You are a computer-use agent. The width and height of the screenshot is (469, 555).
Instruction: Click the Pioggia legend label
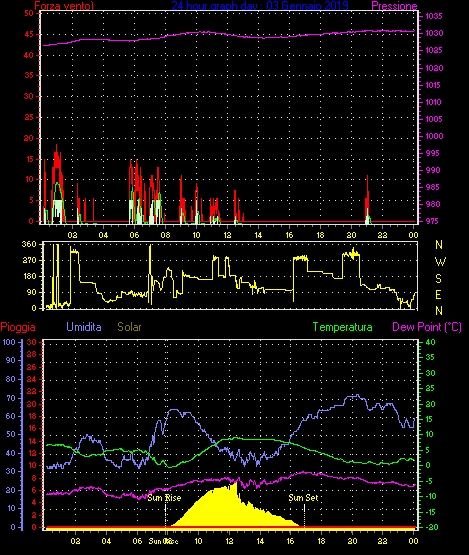(x=18, y=327)
